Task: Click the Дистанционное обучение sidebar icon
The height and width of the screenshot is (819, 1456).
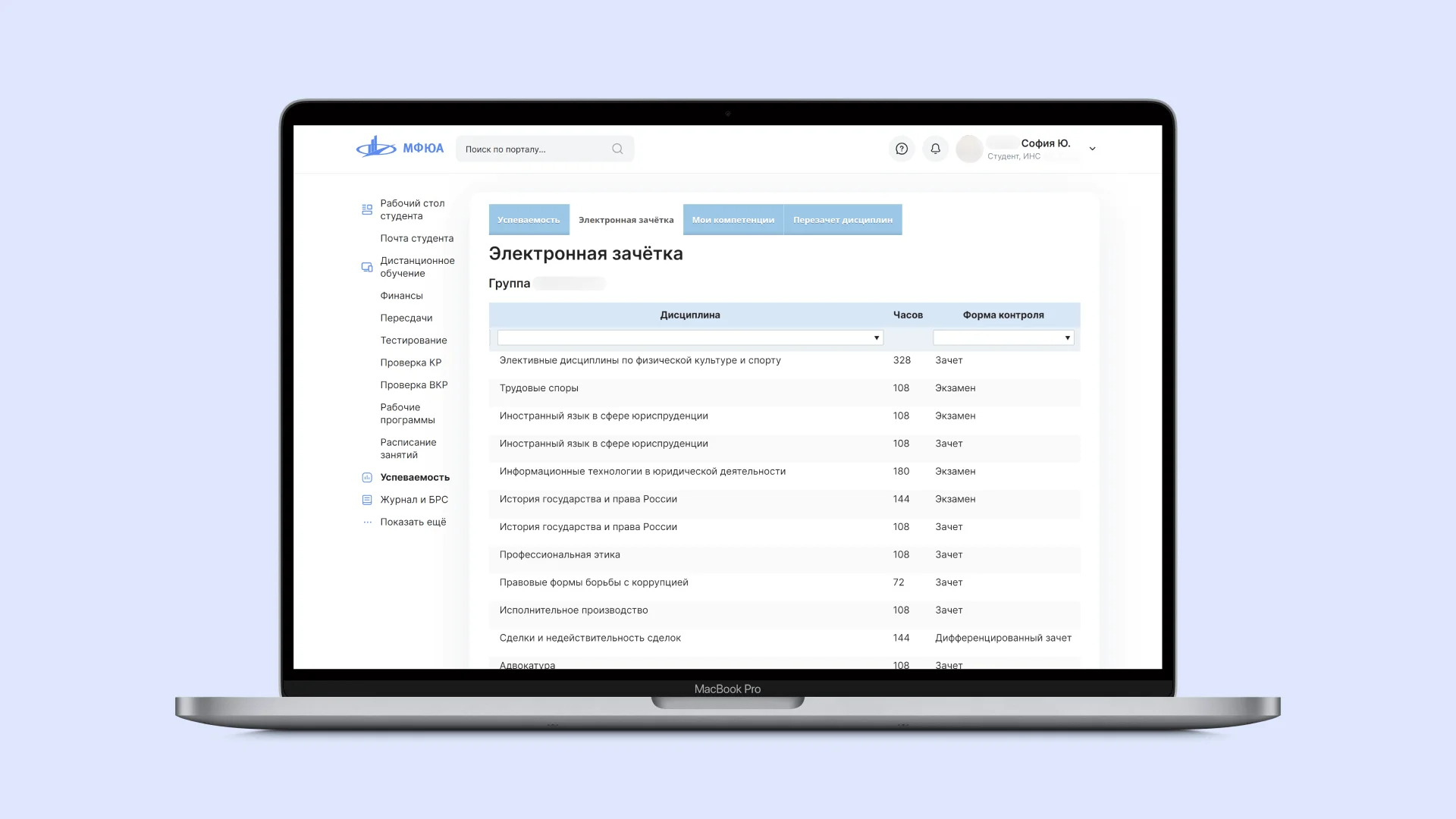Action: click(x=367, y=267)
